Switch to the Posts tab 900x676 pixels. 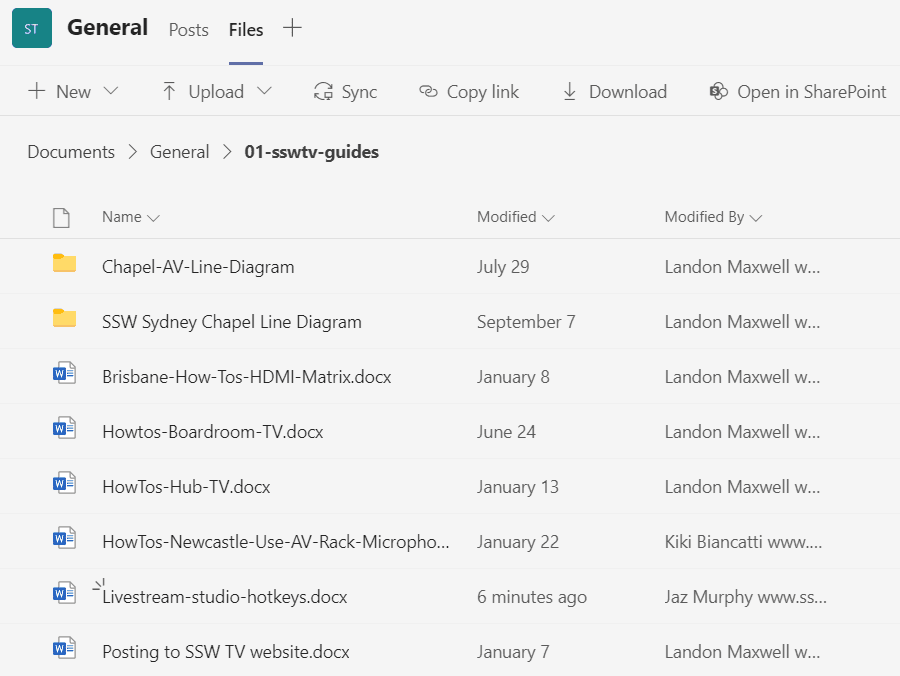(x=188, y=30)
